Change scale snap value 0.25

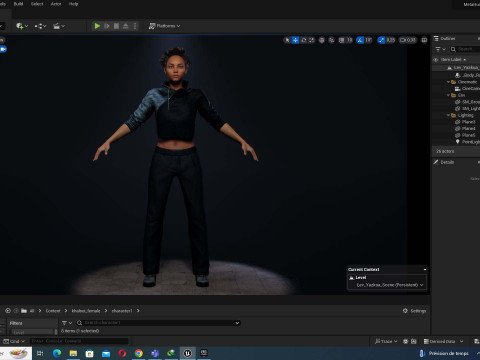click(x=391, y=40)
